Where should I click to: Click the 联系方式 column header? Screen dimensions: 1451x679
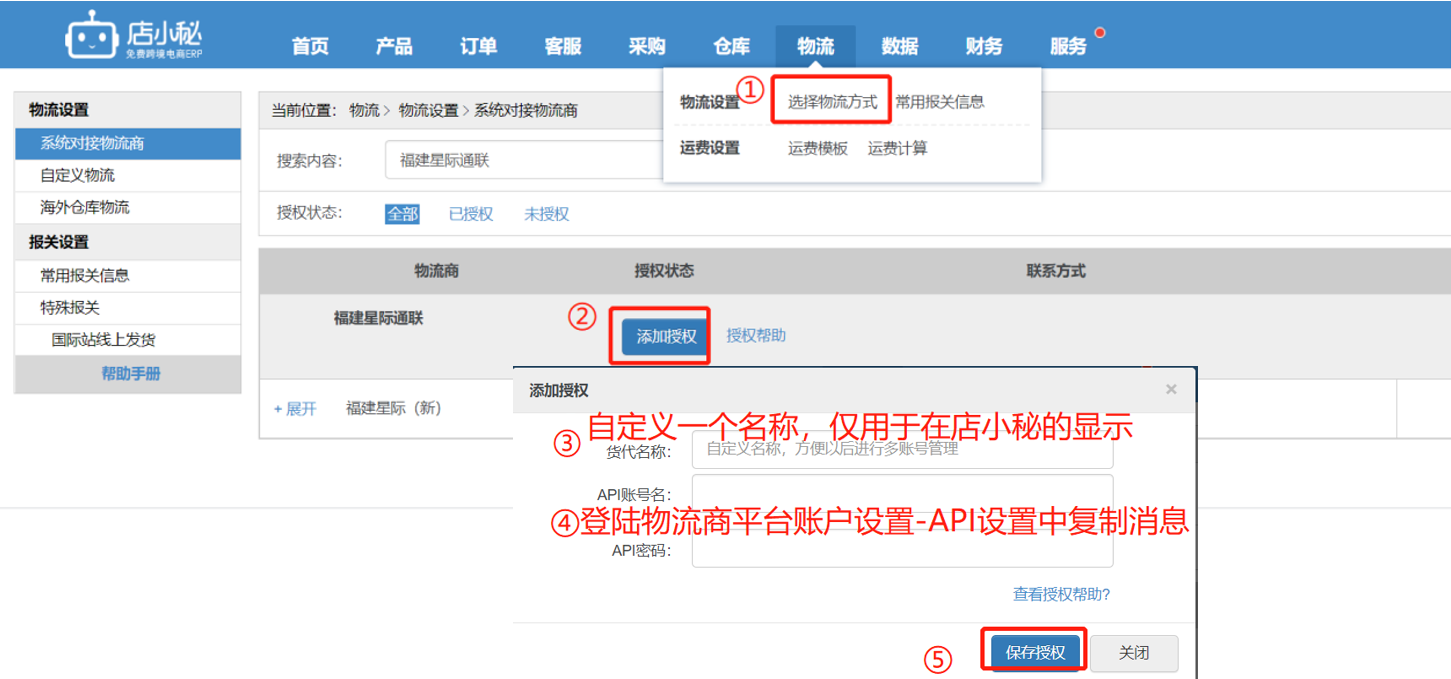click(1056, 271)
